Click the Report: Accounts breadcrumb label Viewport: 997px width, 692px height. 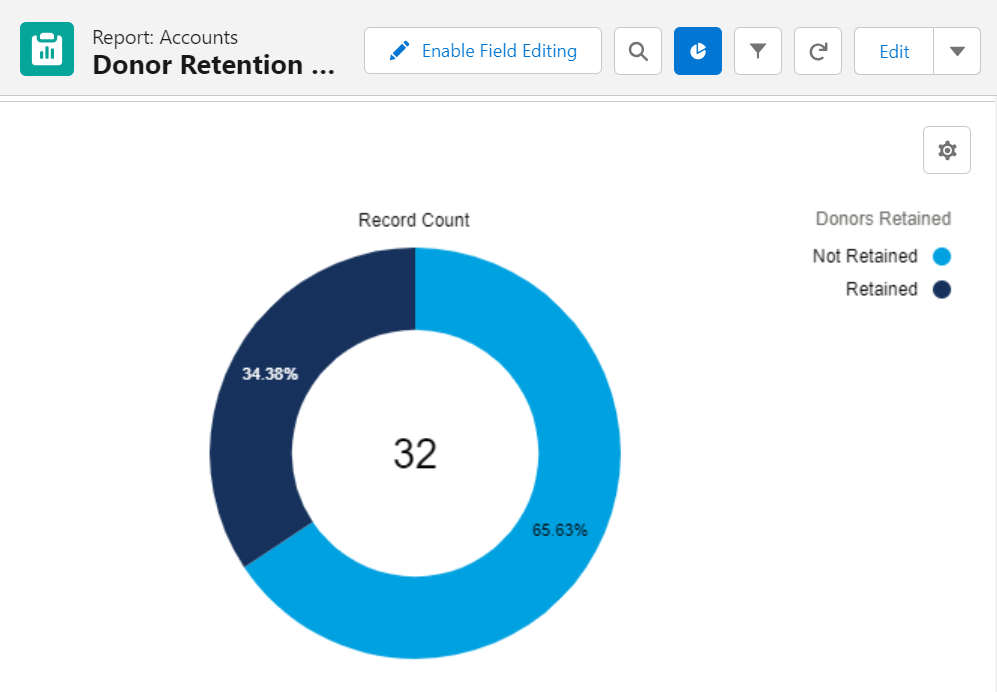pyautogui.click(x=165, y=37)
